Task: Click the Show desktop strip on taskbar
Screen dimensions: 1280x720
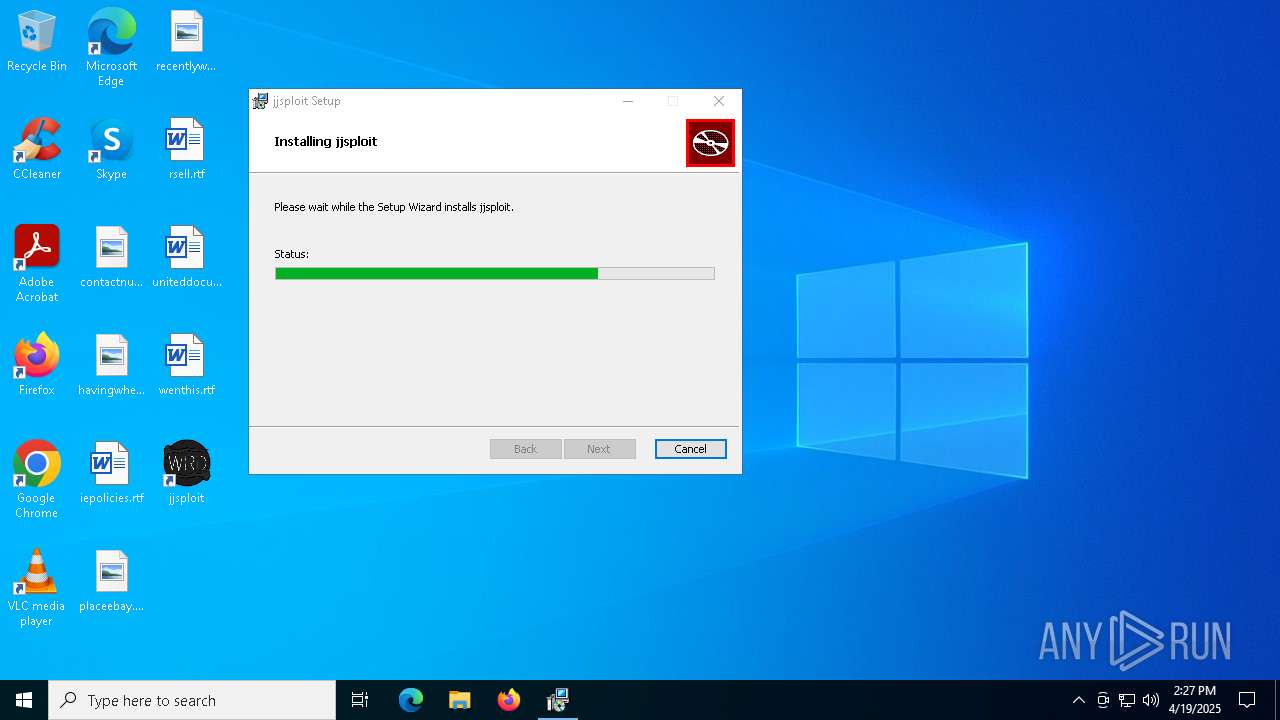Action: pyautogui.click(x=1277, y=700)
